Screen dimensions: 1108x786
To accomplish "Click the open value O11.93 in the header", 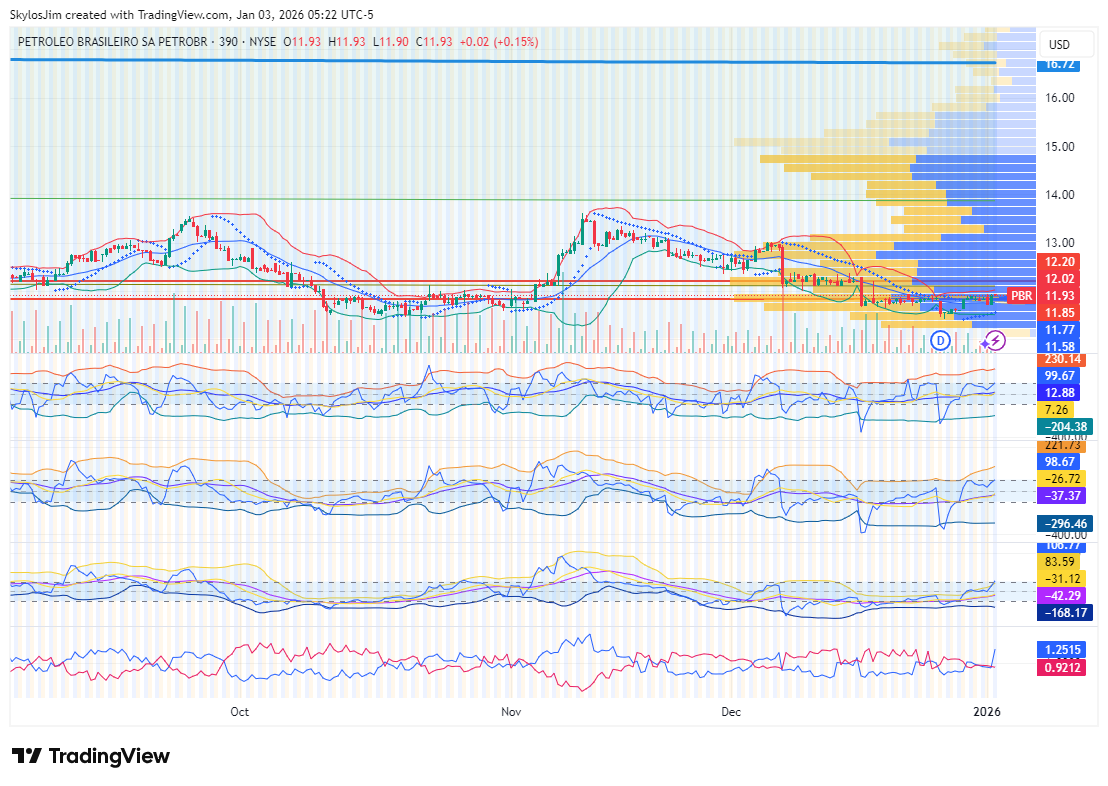I will coord(302,42).
